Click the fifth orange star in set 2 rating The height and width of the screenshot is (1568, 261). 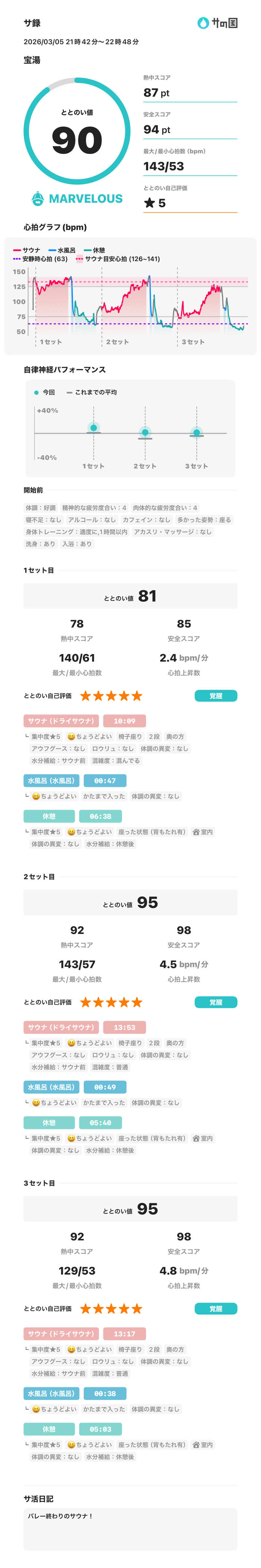[137, 1002]
